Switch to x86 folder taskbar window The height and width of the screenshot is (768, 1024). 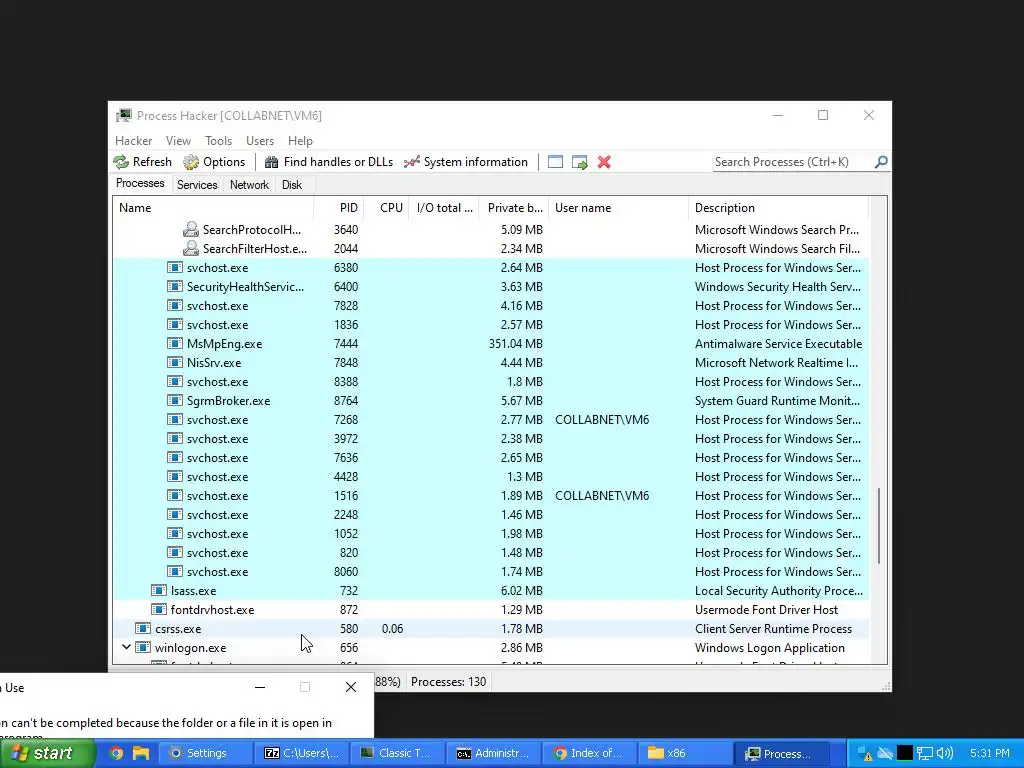pos(685,753)
